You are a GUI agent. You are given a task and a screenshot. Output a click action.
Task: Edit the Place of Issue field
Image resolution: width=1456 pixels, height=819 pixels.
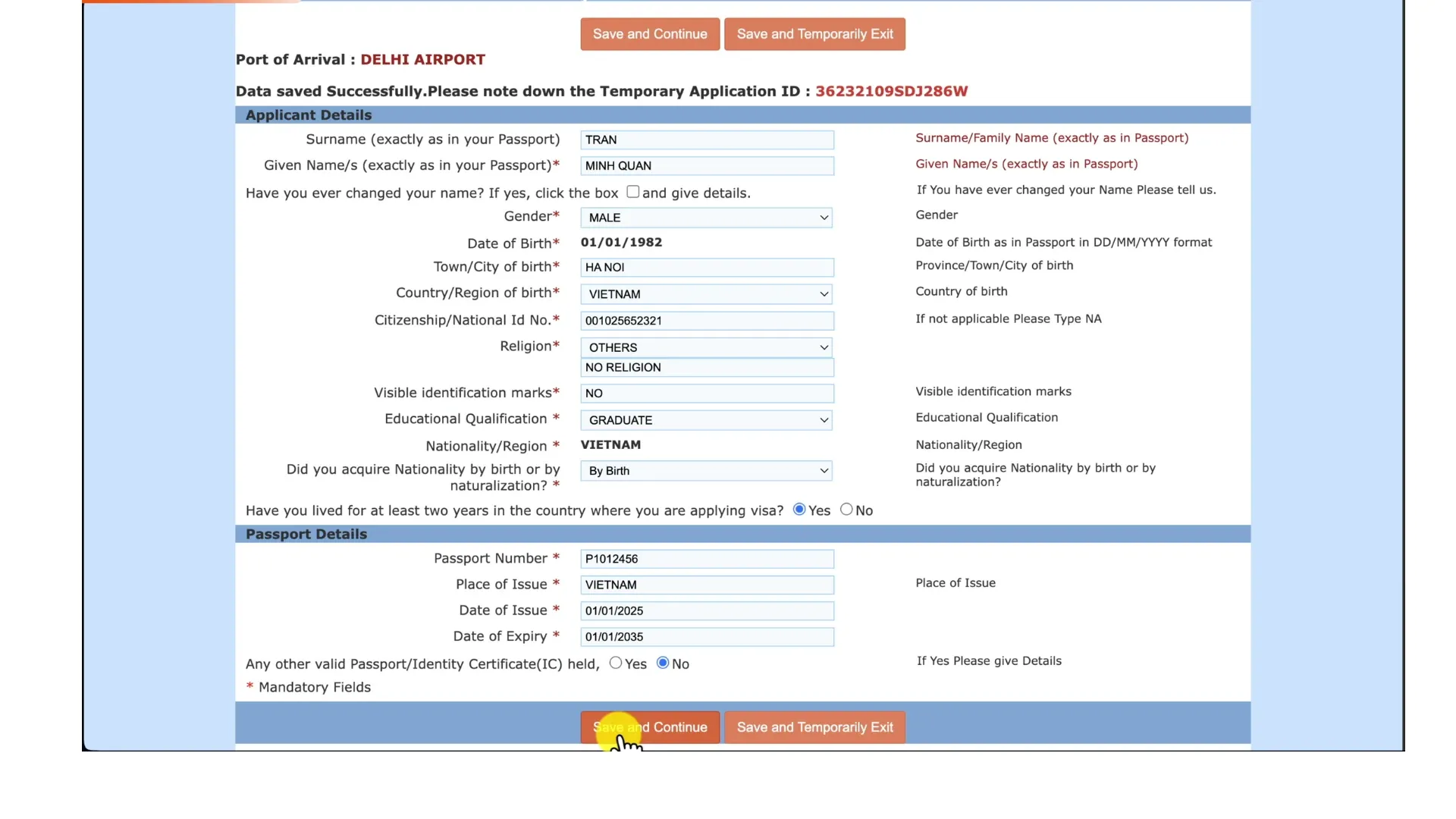tap(707, 585)
